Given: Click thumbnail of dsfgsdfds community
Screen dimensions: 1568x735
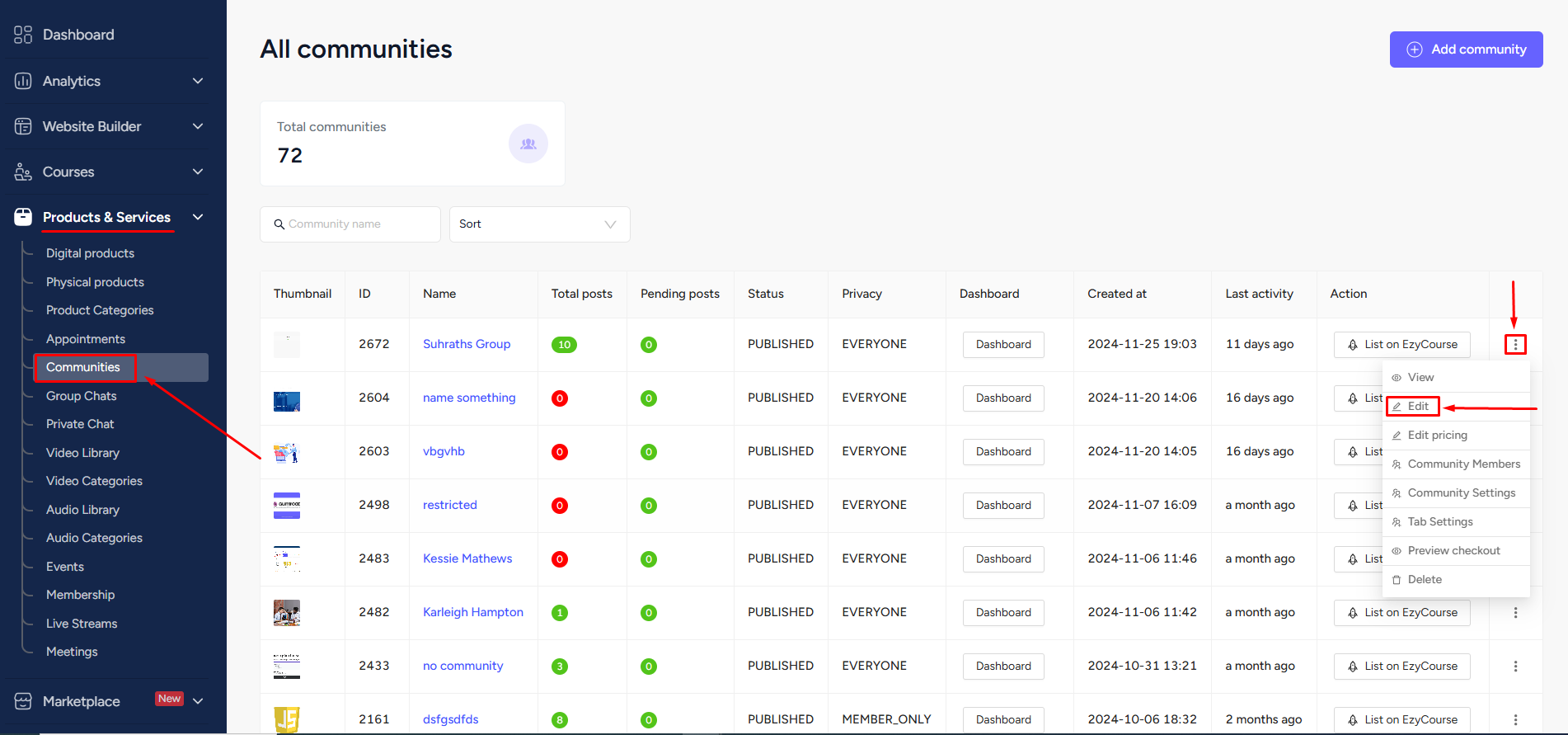Looking at the screenshot, I should pyautogui.click(x=287, y=720).
